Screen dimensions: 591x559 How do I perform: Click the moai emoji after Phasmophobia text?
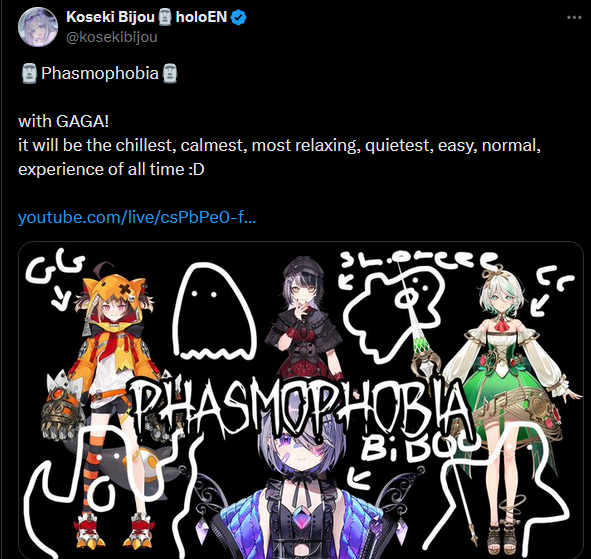point(169,73)
